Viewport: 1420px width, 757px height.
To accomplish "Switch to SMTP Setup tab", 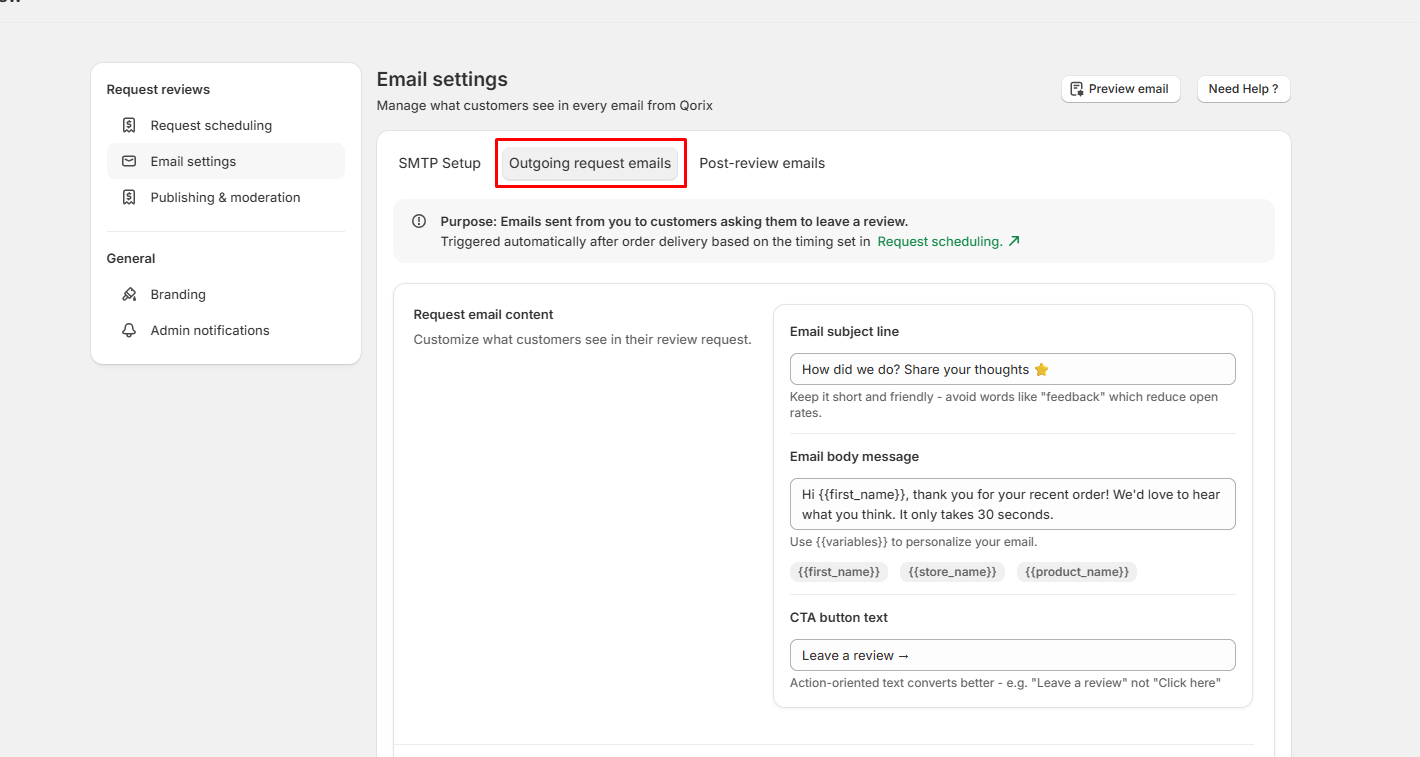I will tap(440, 163).
